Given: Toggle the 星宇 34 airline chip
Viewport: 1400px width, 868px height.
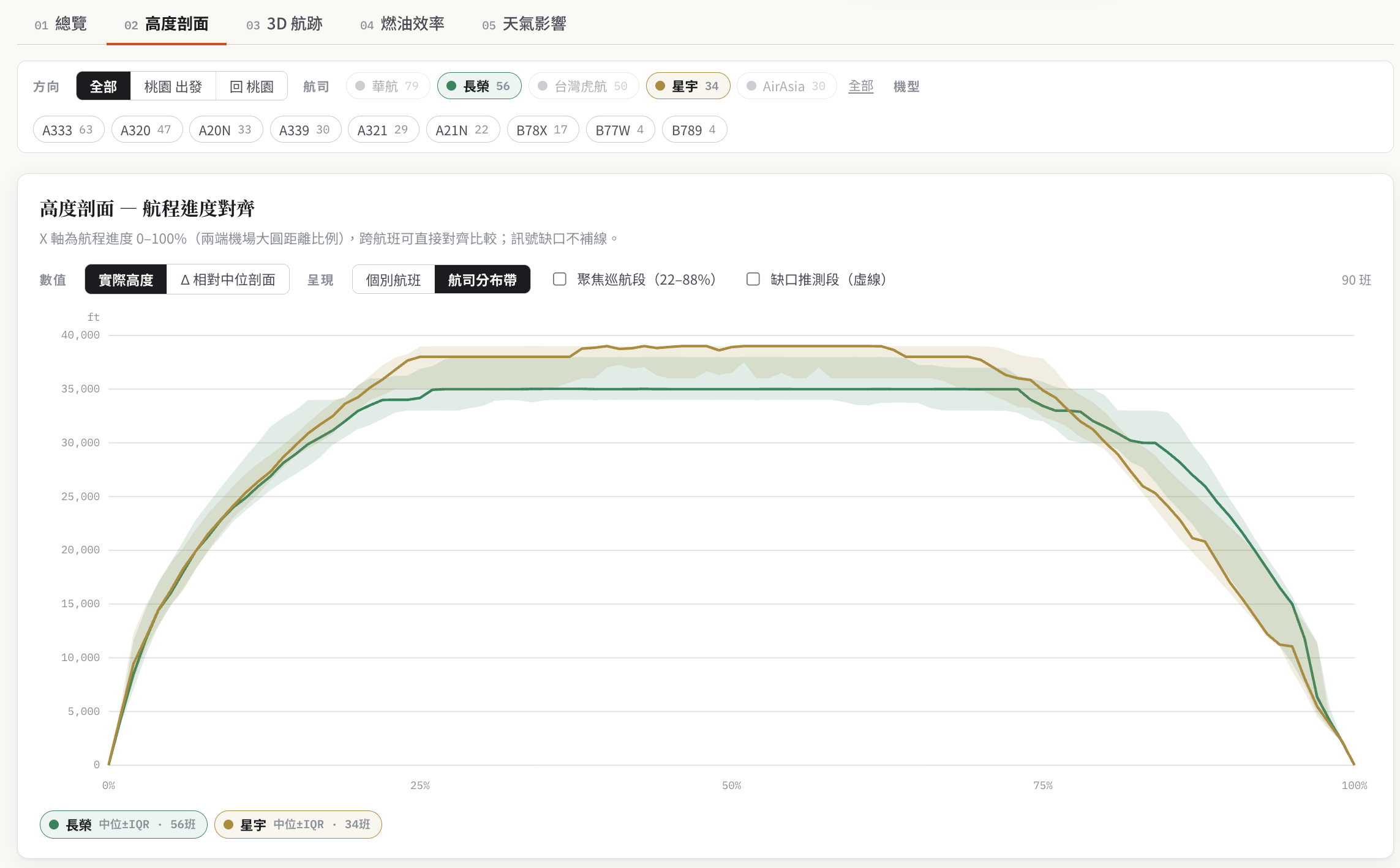Looking at the screenshot, I should coord(688,86).
